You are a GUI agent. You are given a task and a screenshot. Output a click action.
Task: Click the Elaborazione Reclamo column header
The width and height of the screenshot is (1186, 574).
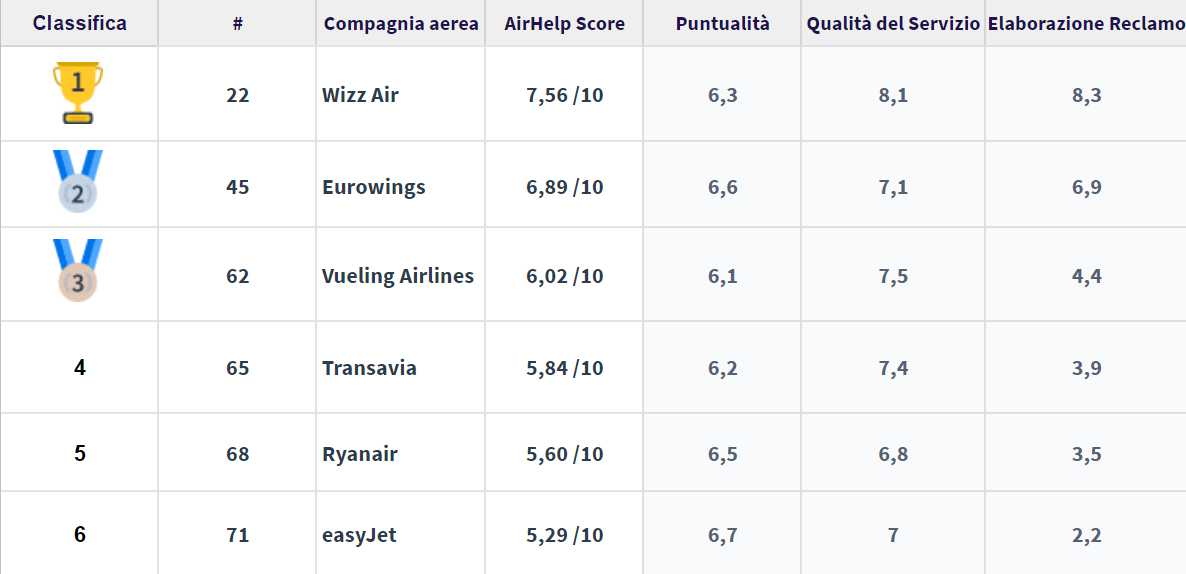[x=1086, y=23]
